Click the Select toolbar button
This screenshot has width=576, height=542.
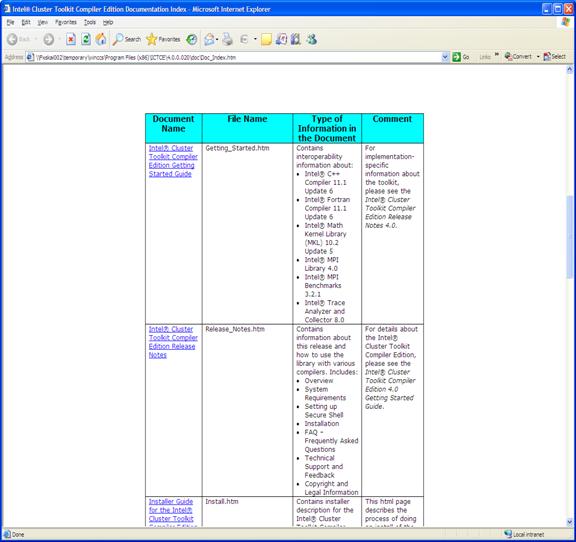[x=555, y=57]
